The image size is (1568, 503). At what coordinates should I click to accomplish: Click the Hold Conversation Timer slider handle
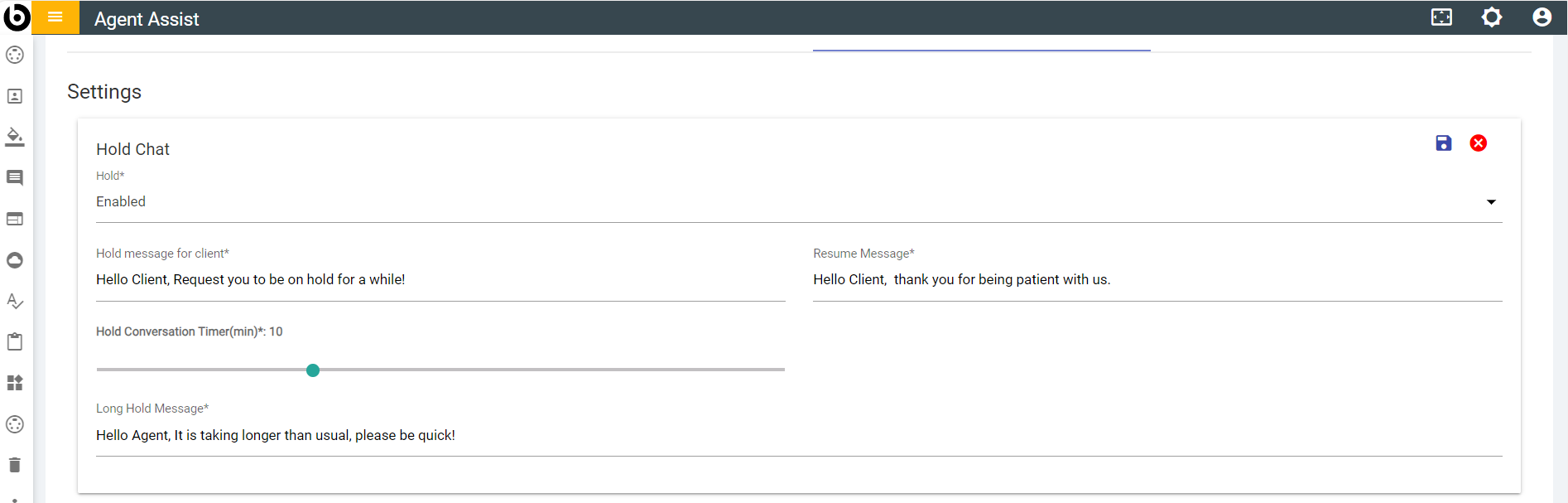coord(313,370)
